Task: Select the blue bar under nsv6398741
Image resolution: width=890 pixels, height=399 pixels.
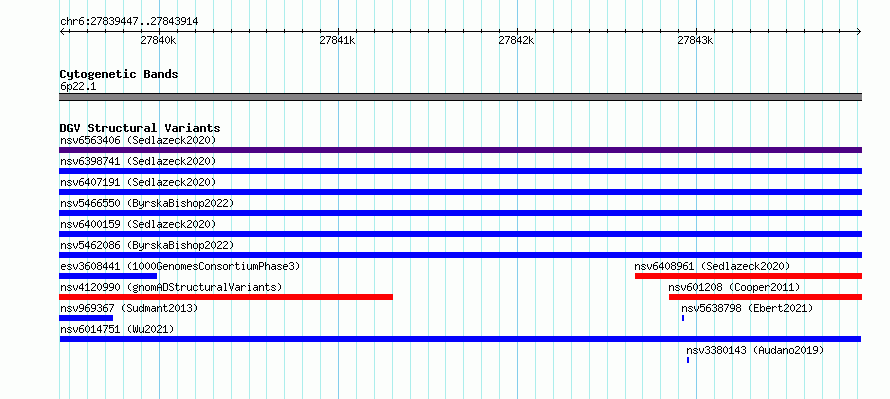Action: [x=460, y=171]
